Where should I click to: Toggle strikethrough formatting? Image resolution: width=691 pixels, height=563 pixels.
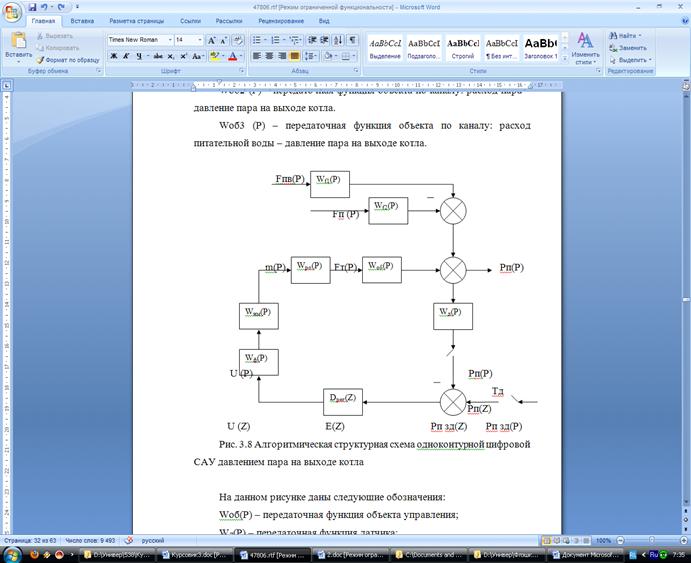point(158,56)
